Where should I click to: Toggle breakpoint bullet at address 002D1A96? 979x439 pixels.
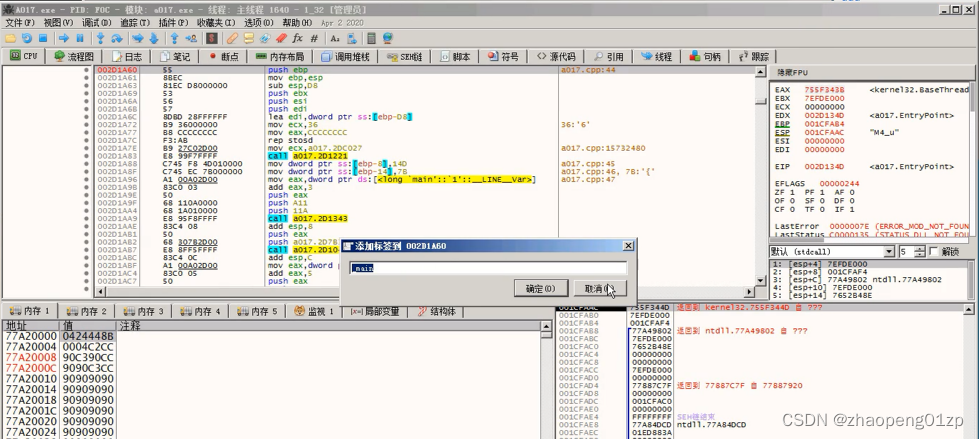coord(86,179)
